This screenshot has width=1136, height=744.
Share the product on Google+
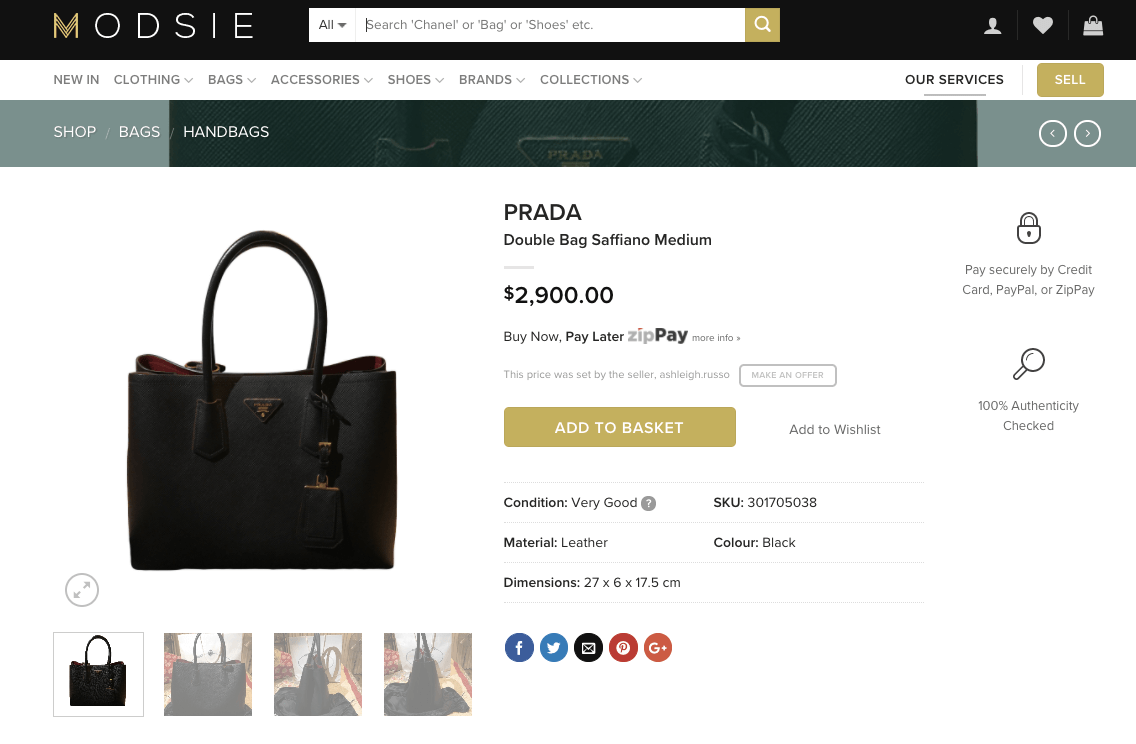click(x=658, y=647)
